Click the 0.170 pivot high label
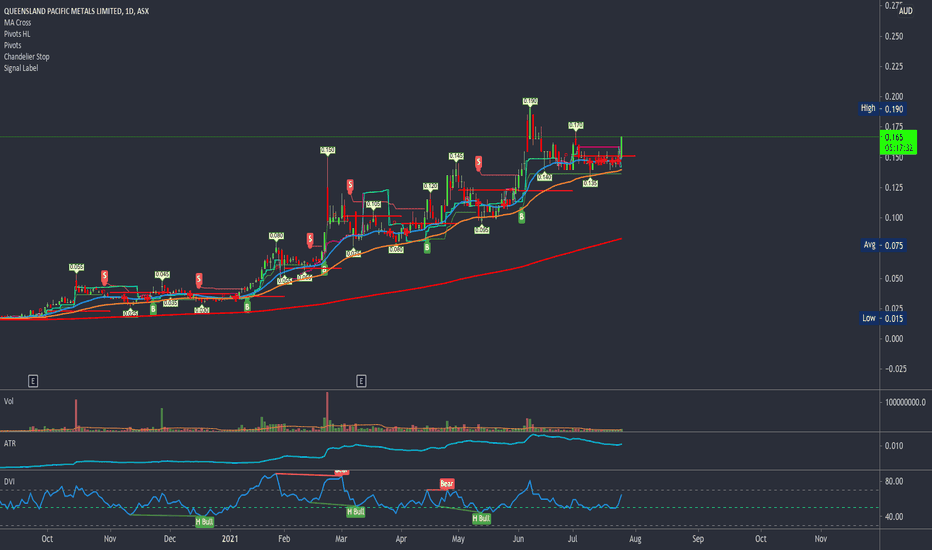The width and height of the screenshot is (932, 550). click(x=575, y=125)
